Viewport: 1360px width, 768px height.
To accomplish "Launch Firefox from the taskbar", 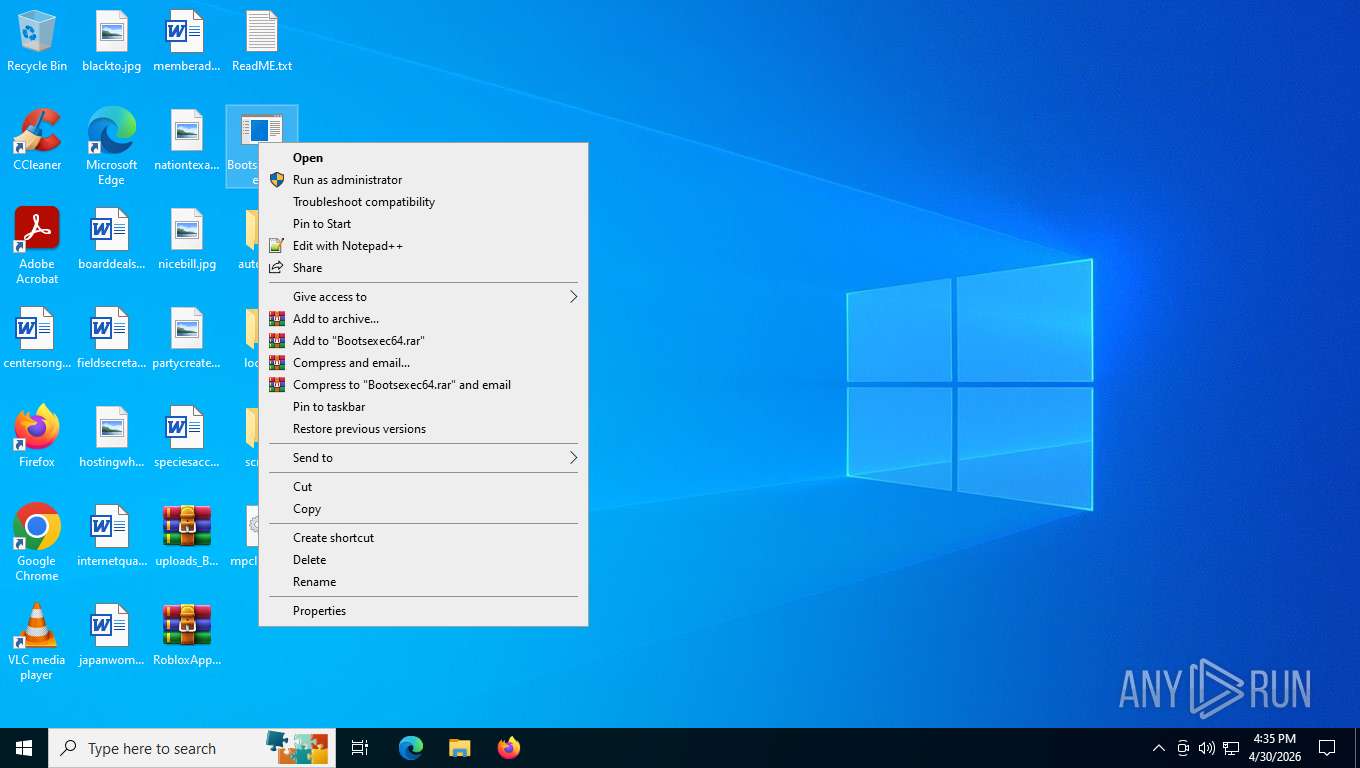I will pos(509,748).
